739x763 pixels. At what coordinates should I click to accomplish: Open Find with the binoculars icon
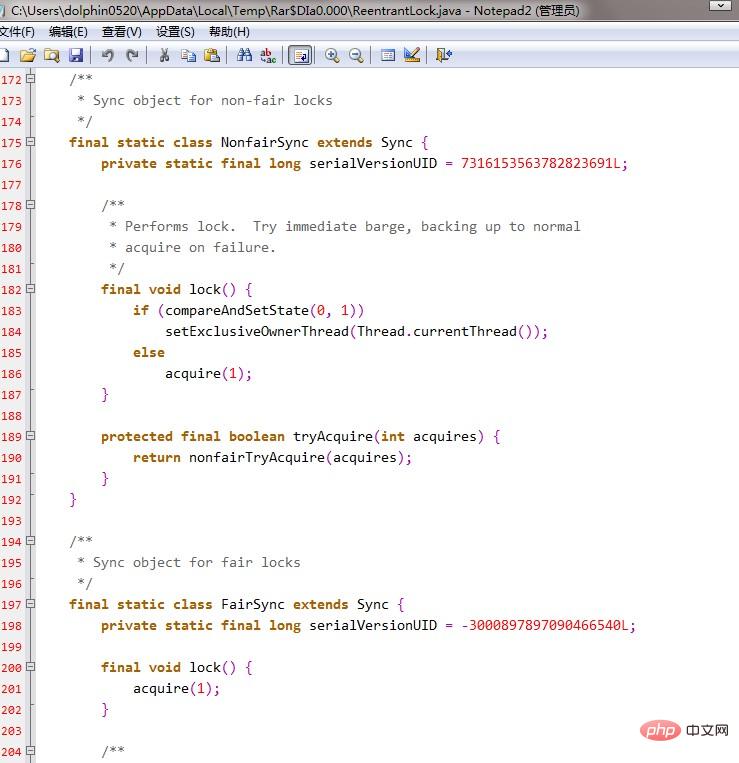pos(244,55)
